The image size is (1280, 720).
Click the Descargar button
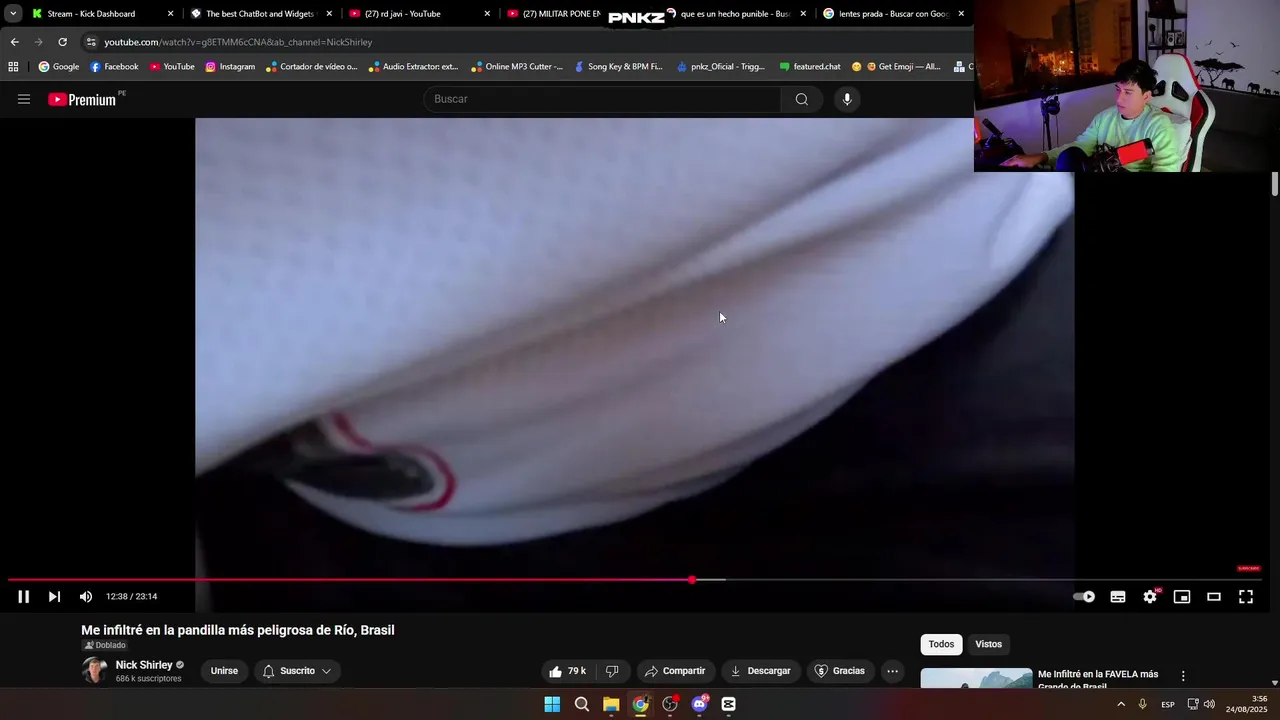(760, 671)
